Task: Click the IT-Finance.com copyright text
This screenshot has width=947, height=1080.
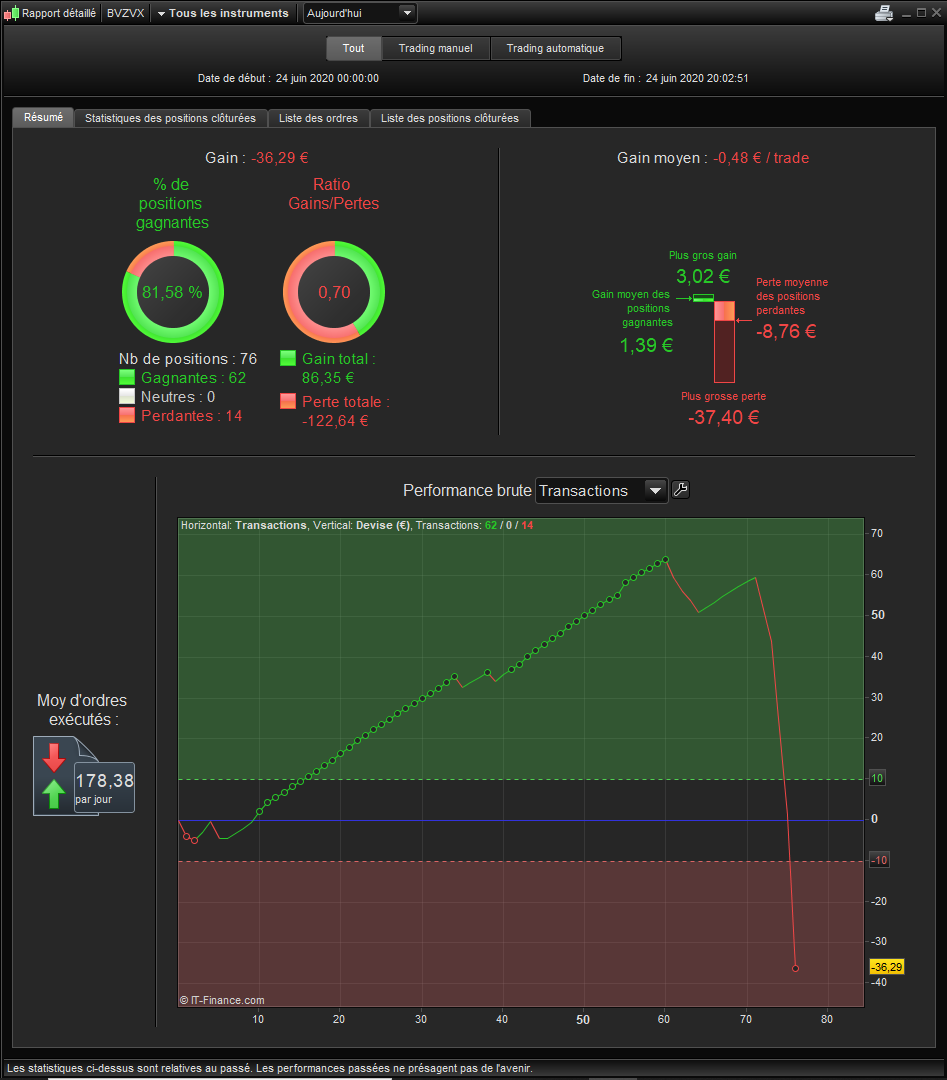Action: pyautogui.click(x=222, y=1000)
